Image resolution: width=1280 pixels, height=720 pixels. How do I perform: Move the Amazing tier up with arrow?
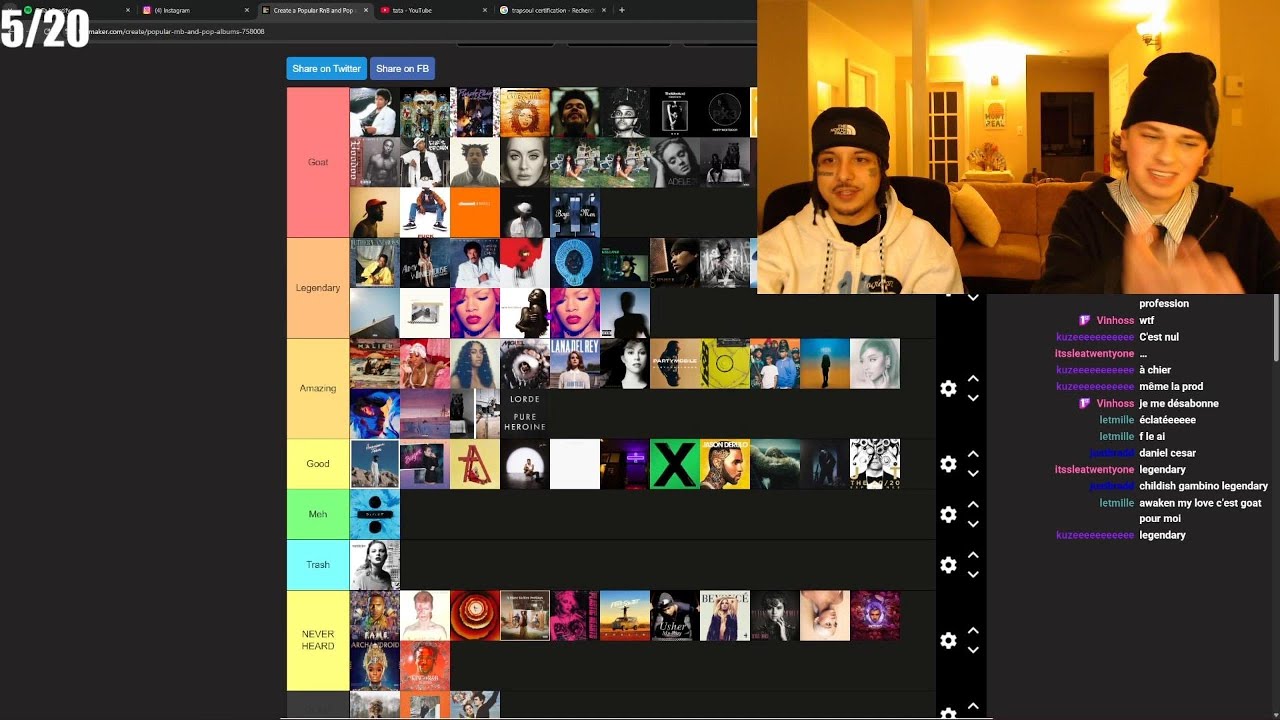[973, 379]
